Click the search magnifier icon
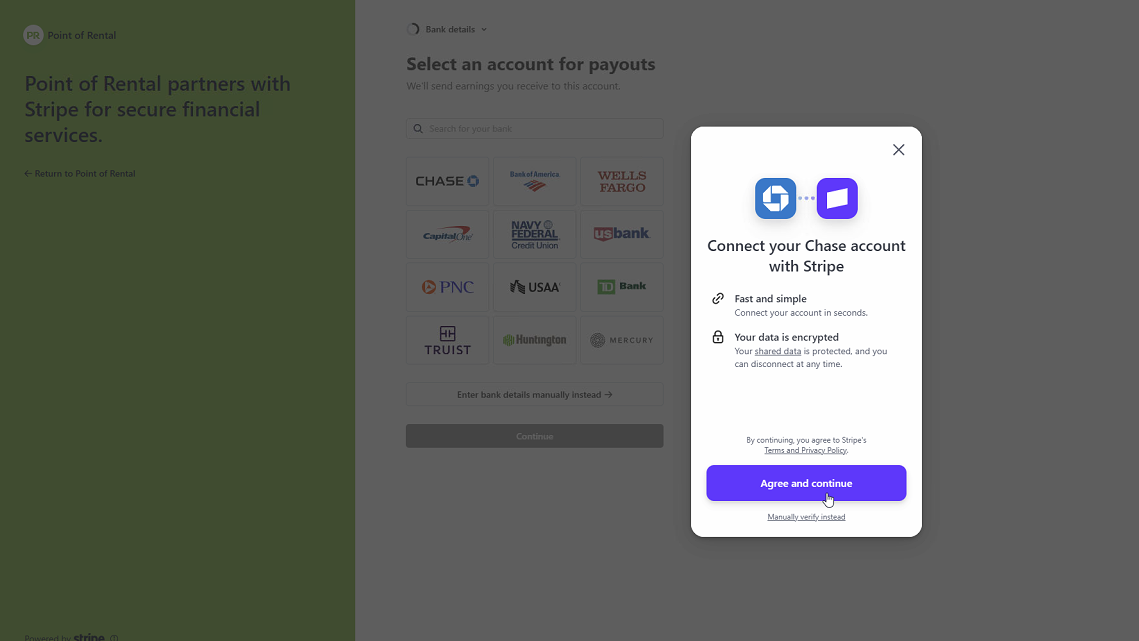The height and width of the screenshot is (641, 1139). 418,129
